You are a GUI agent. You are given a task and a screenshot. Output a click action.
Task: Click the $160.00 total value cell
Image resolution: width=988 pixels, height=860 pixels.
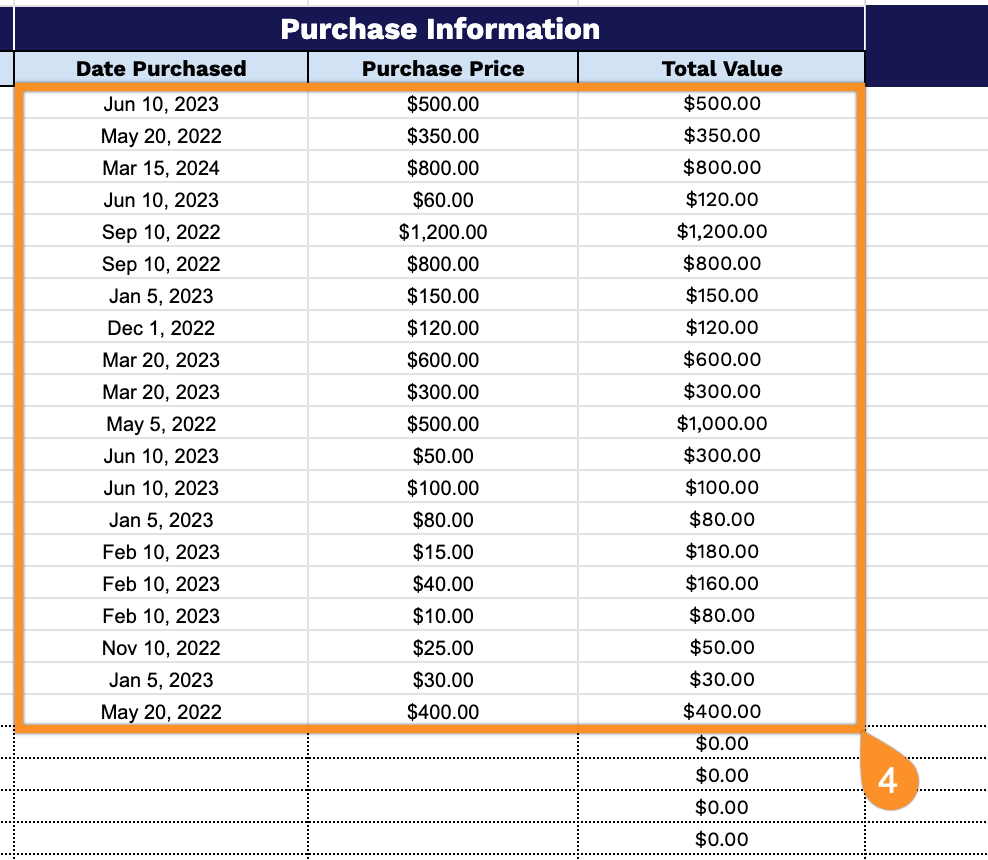(722, 584)
